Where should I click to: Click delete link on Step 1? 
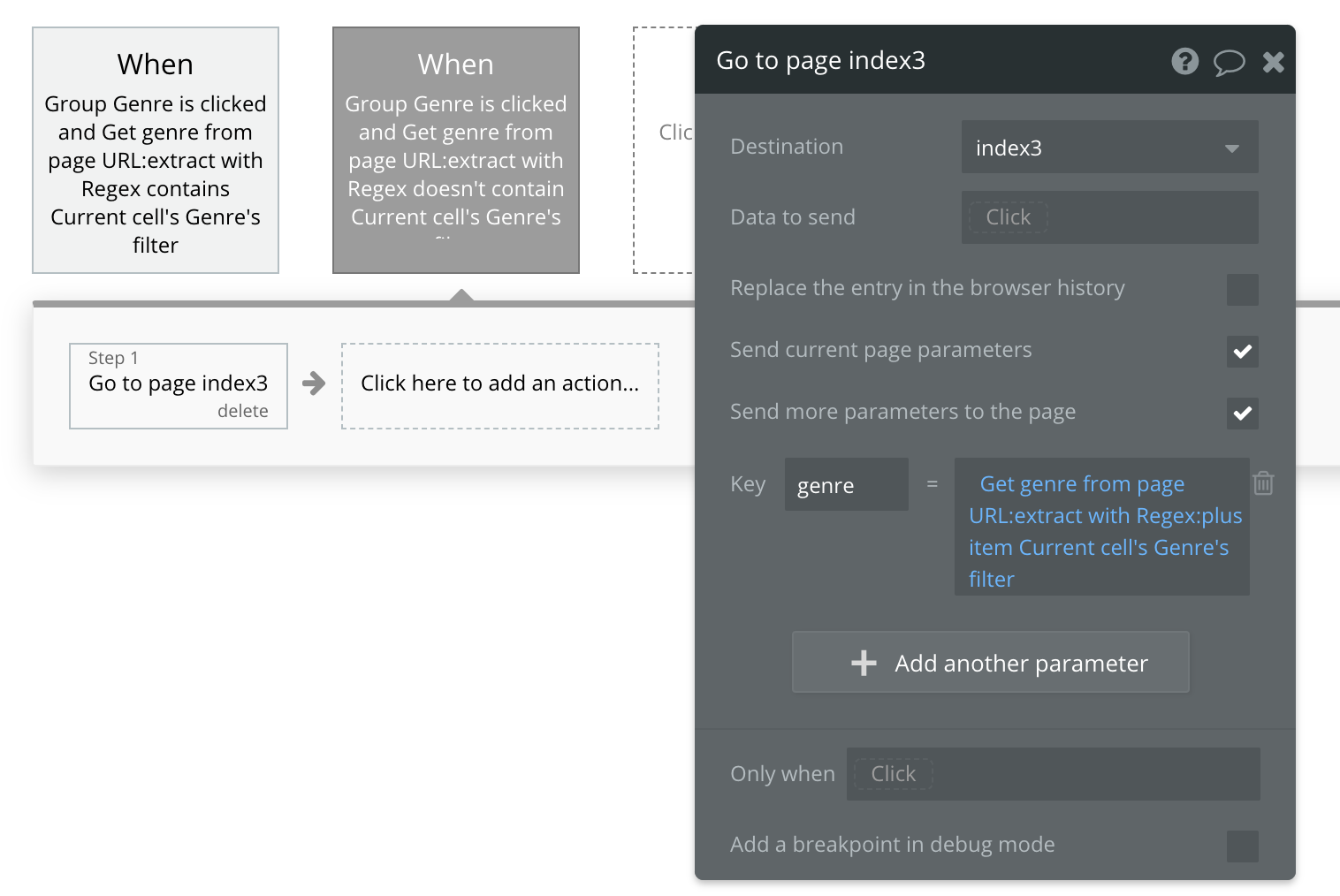coord(242,411)
